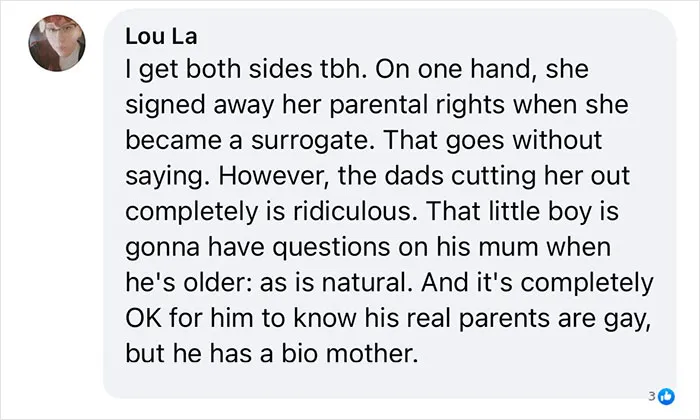Click the word 'However' in the comment
This screenshot has height=420, width=700.
[273, 176]
